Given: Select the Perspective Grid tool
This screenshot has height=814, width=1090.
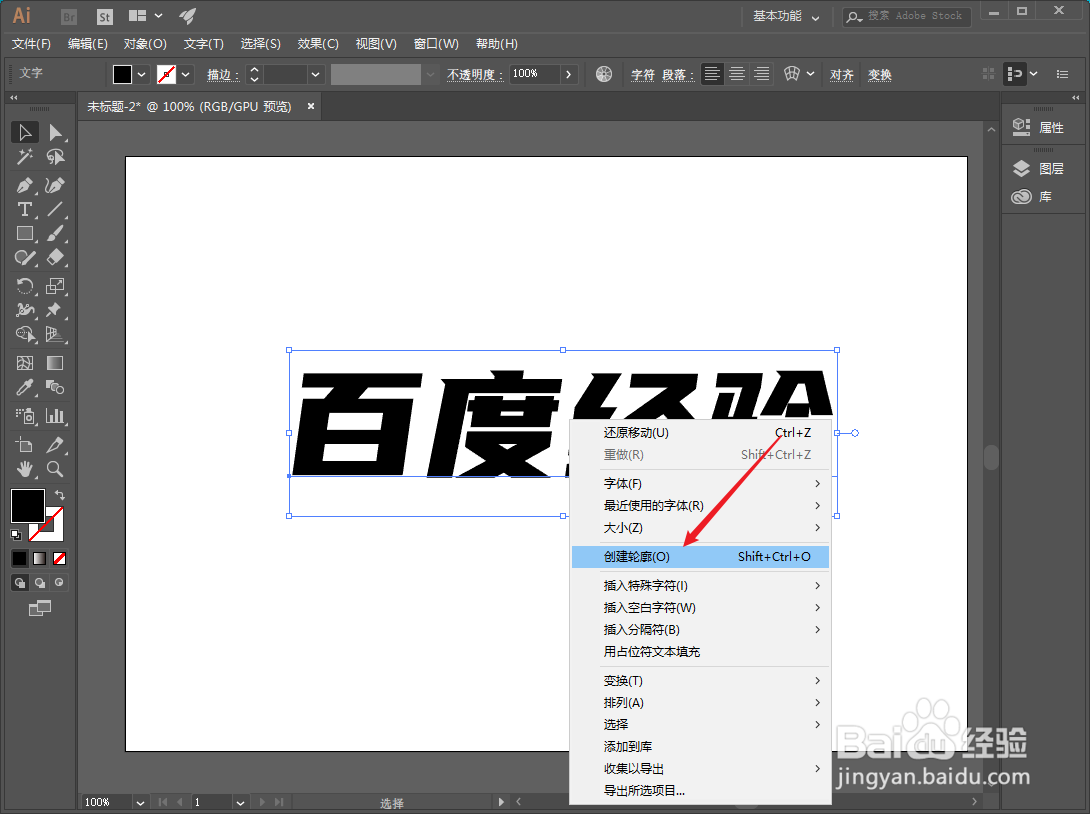Looking at the screenshot, I should pos(55,334).
